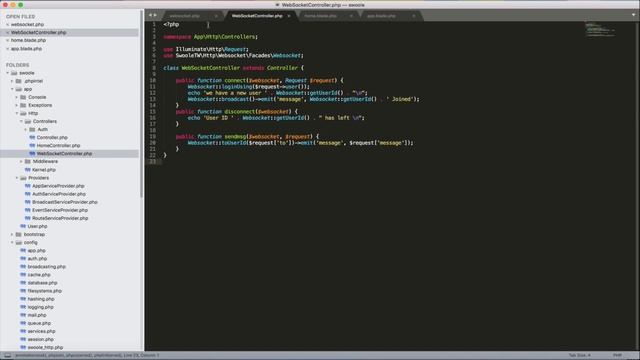The image size is (640, 360).
Task: Close websocket.php in the Open Files list
Action: (x=7, y=24)
